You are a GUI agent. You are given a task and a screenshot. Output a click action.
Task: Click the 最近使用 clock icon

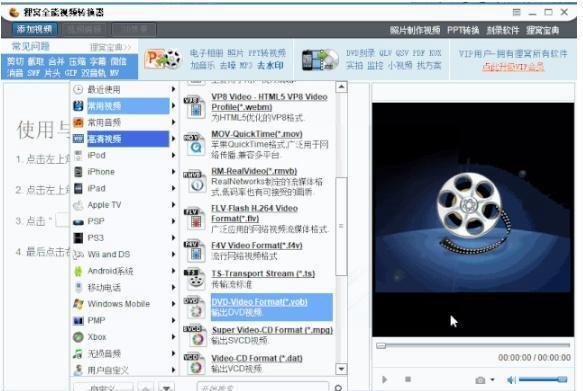click(78, 89)
